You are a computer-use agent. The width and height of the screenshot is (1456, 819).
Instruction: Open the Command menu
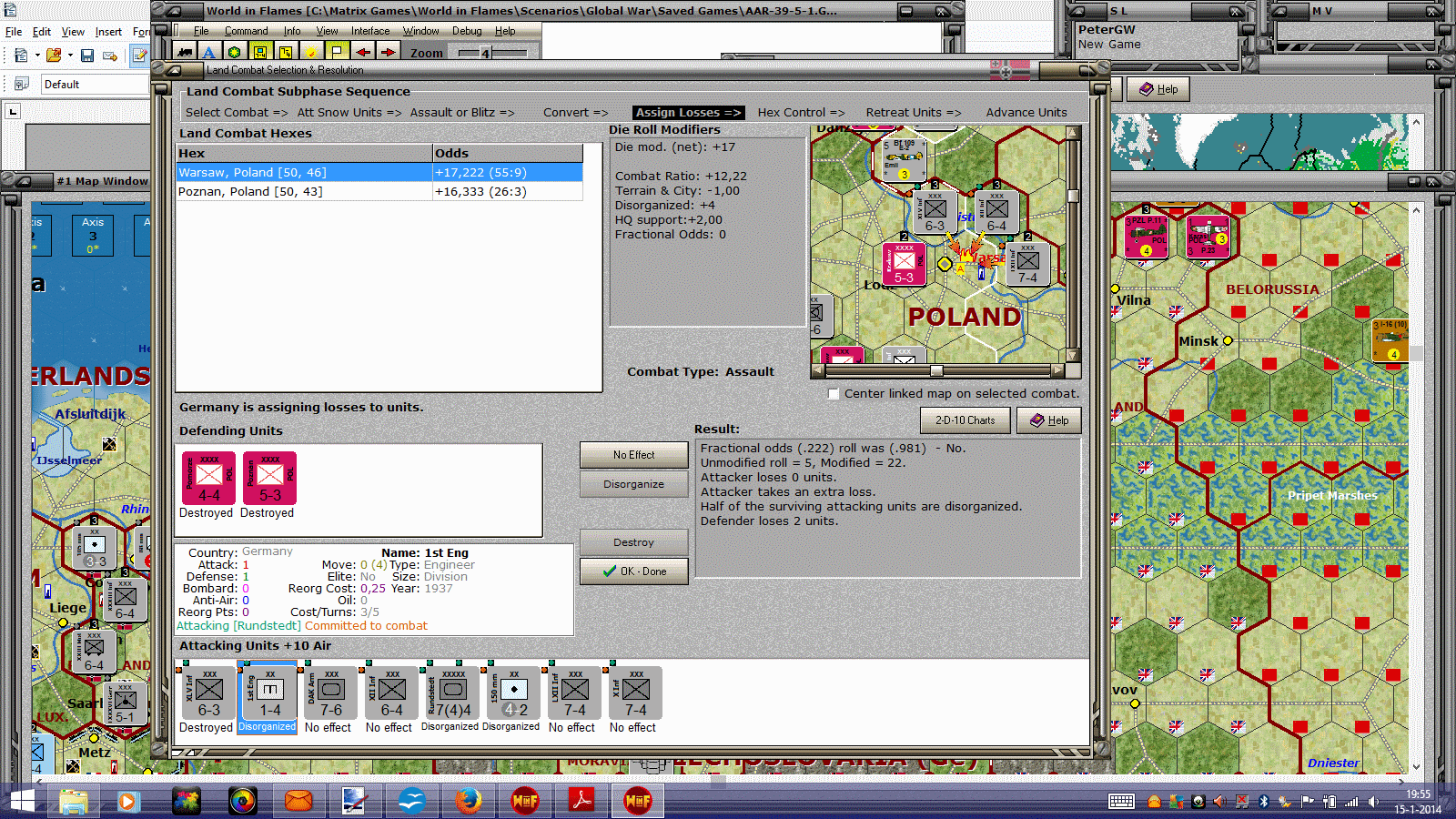point(246,31)
